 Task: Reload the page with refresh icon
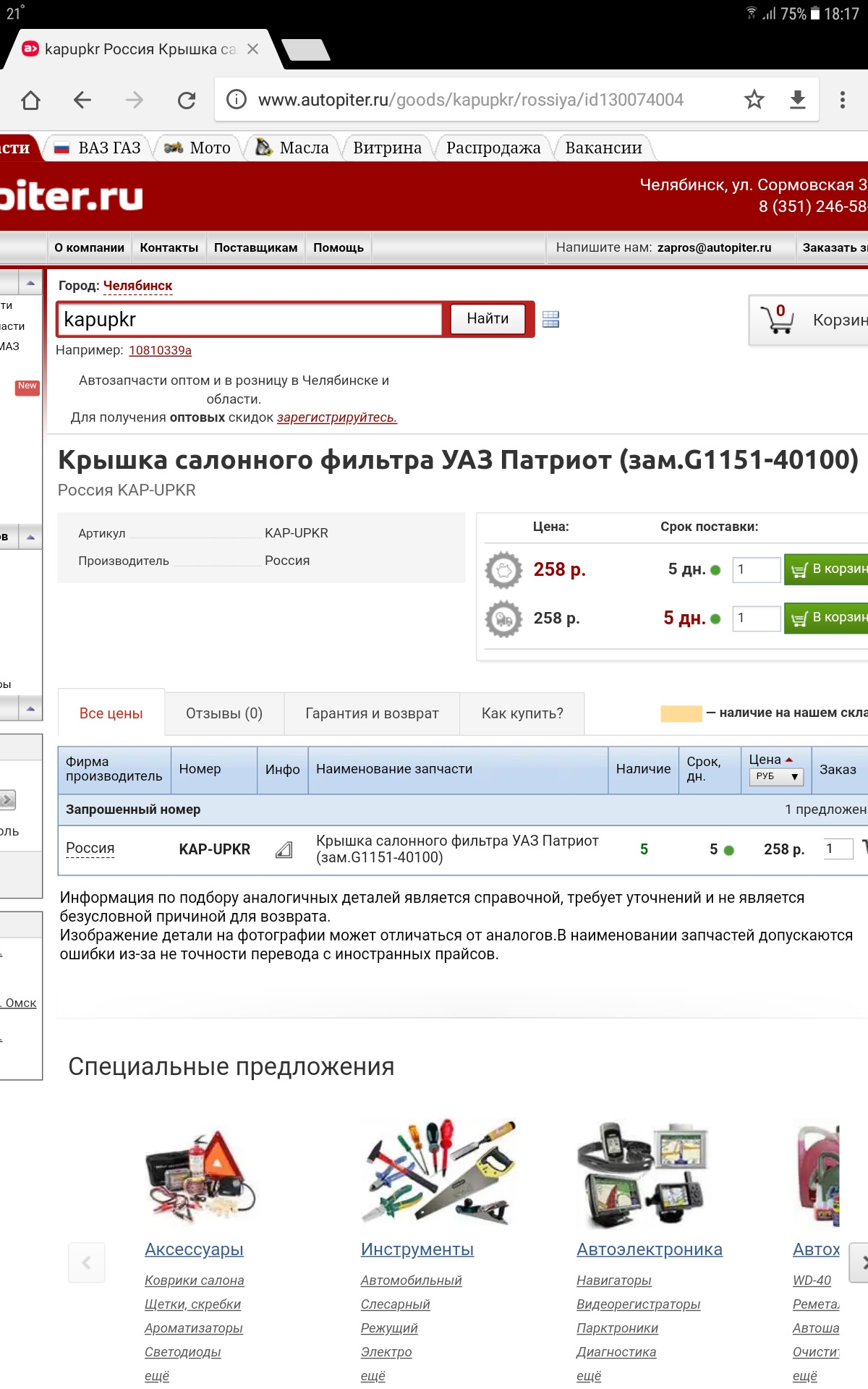tap(187, 100)
